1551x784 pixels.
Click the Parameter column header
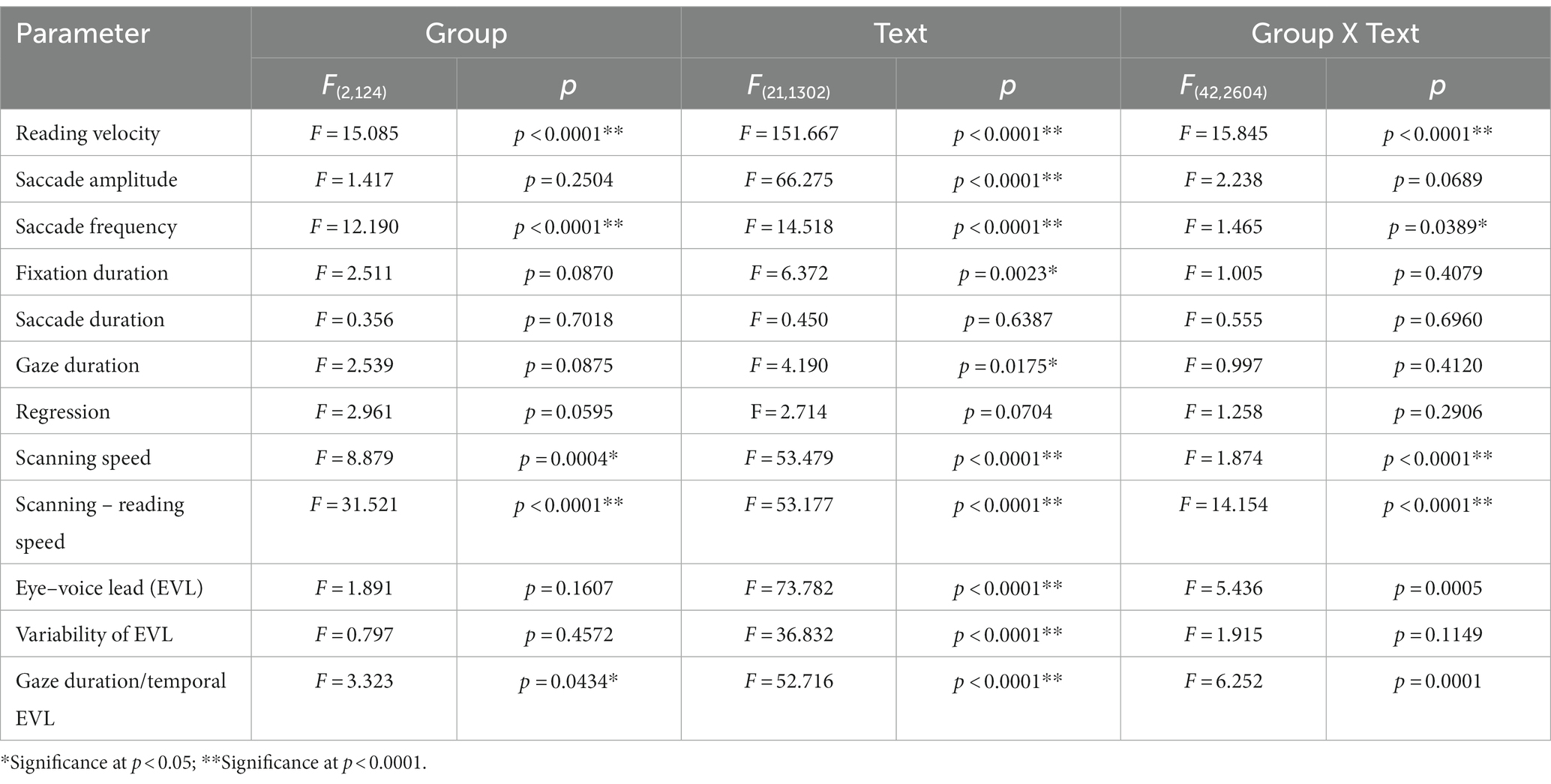pos(82,34)
